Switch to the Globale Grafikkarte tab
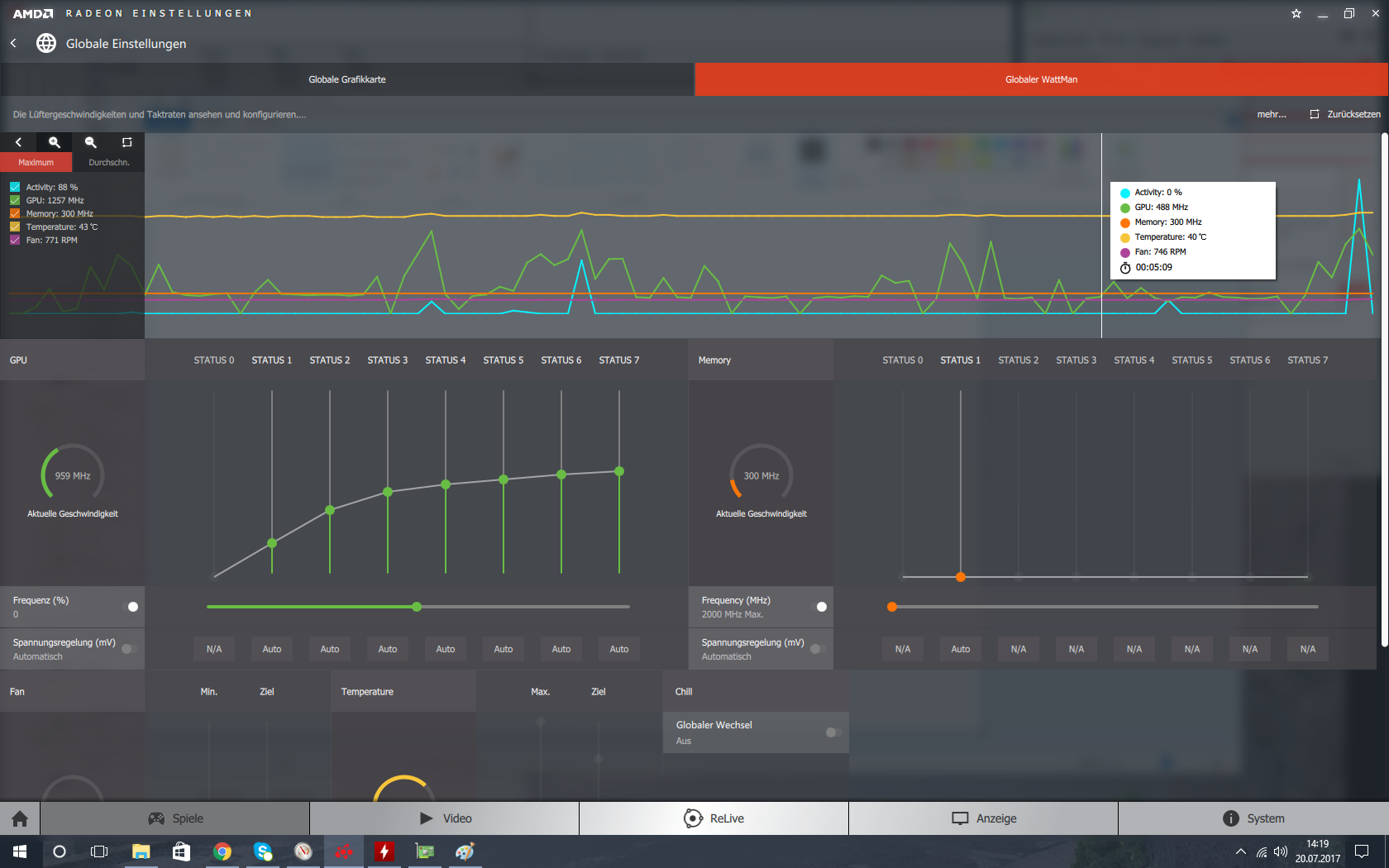Image resolution: width=1389 pixels, height=868 pixels. pos(347,79)
